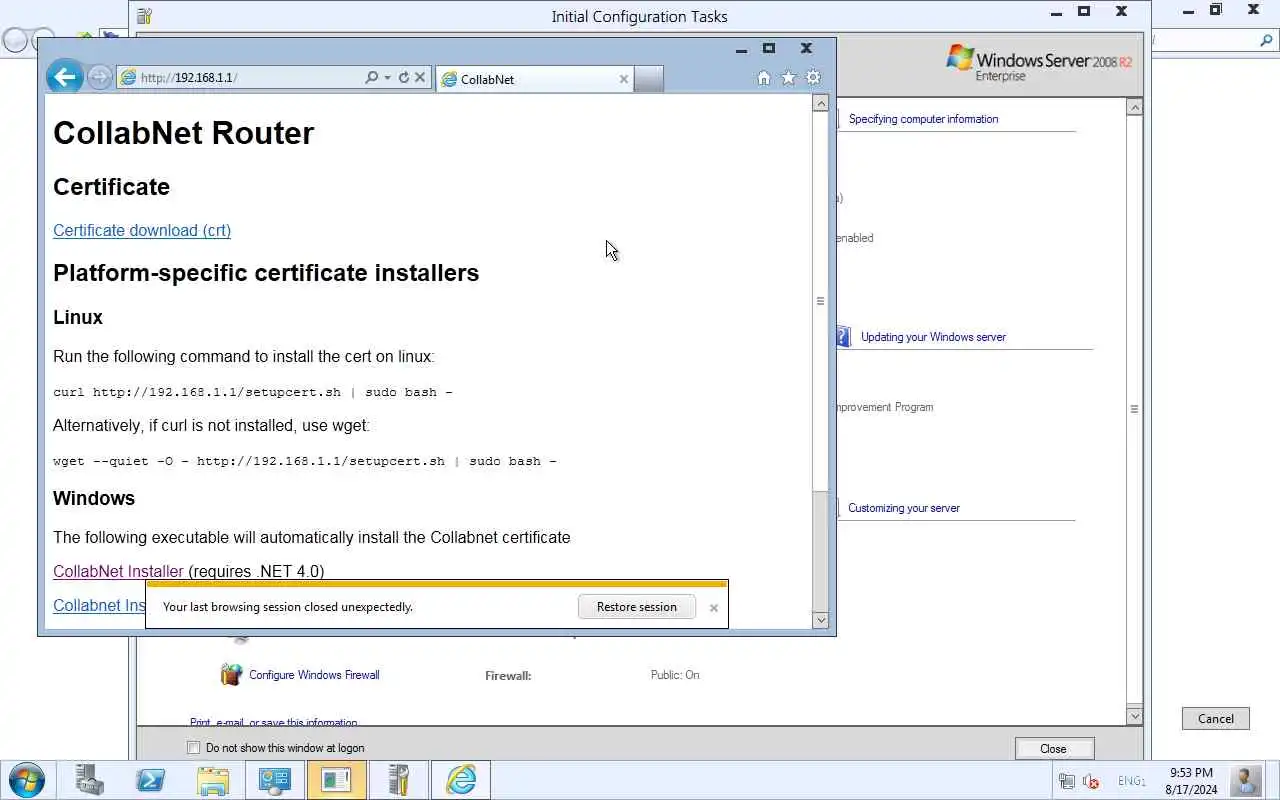Go back in Internet Explorer
This screenshot has width=1280, height=800.
(x=64, y=77)
